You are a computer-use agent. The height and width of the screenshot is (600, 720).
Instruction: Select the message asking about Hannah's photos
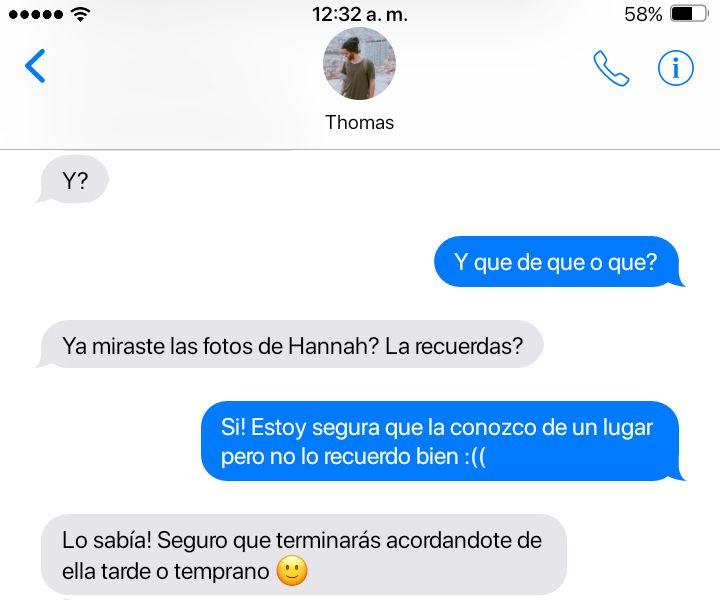coord(290,344)
